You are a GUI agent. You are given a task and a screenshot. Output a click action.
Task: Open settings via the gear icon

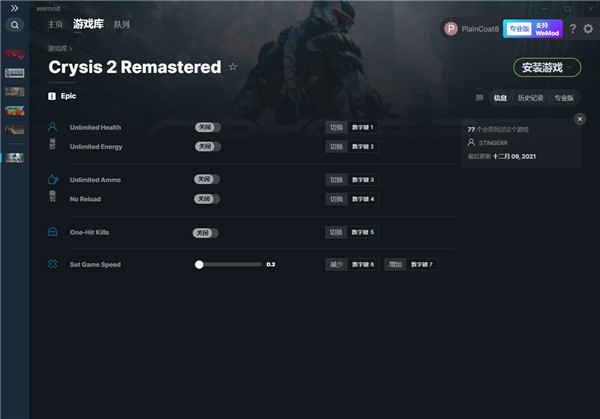[x=588, y=28]
